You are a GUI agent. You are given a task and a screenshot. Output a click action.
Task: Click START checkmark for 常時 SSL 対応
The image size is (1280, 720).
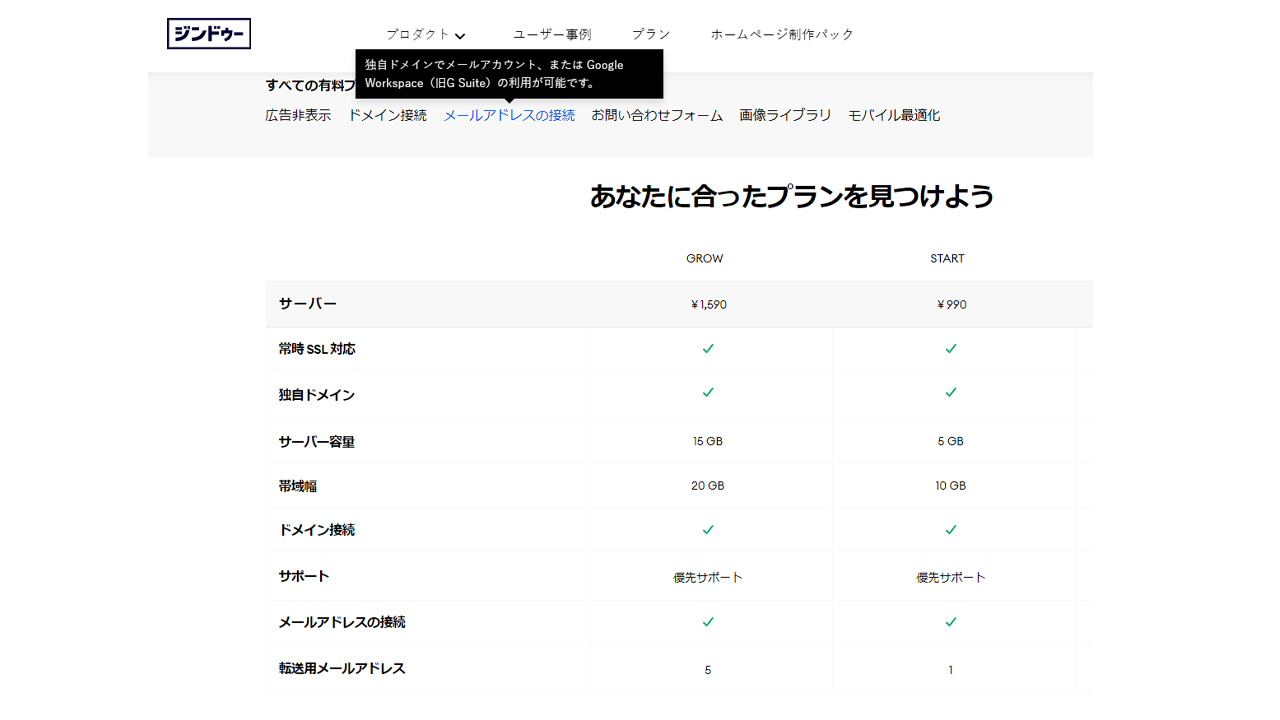pos(951,349)
